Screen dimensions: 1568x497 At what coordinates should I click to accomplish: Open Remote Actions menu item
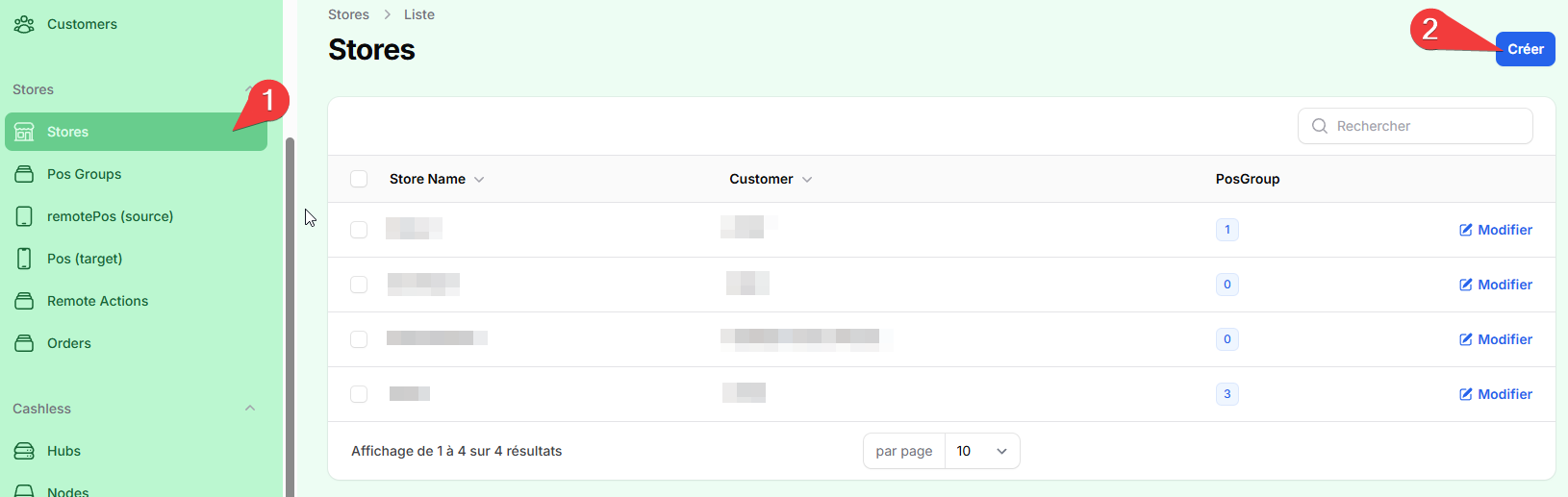point(137,301)
